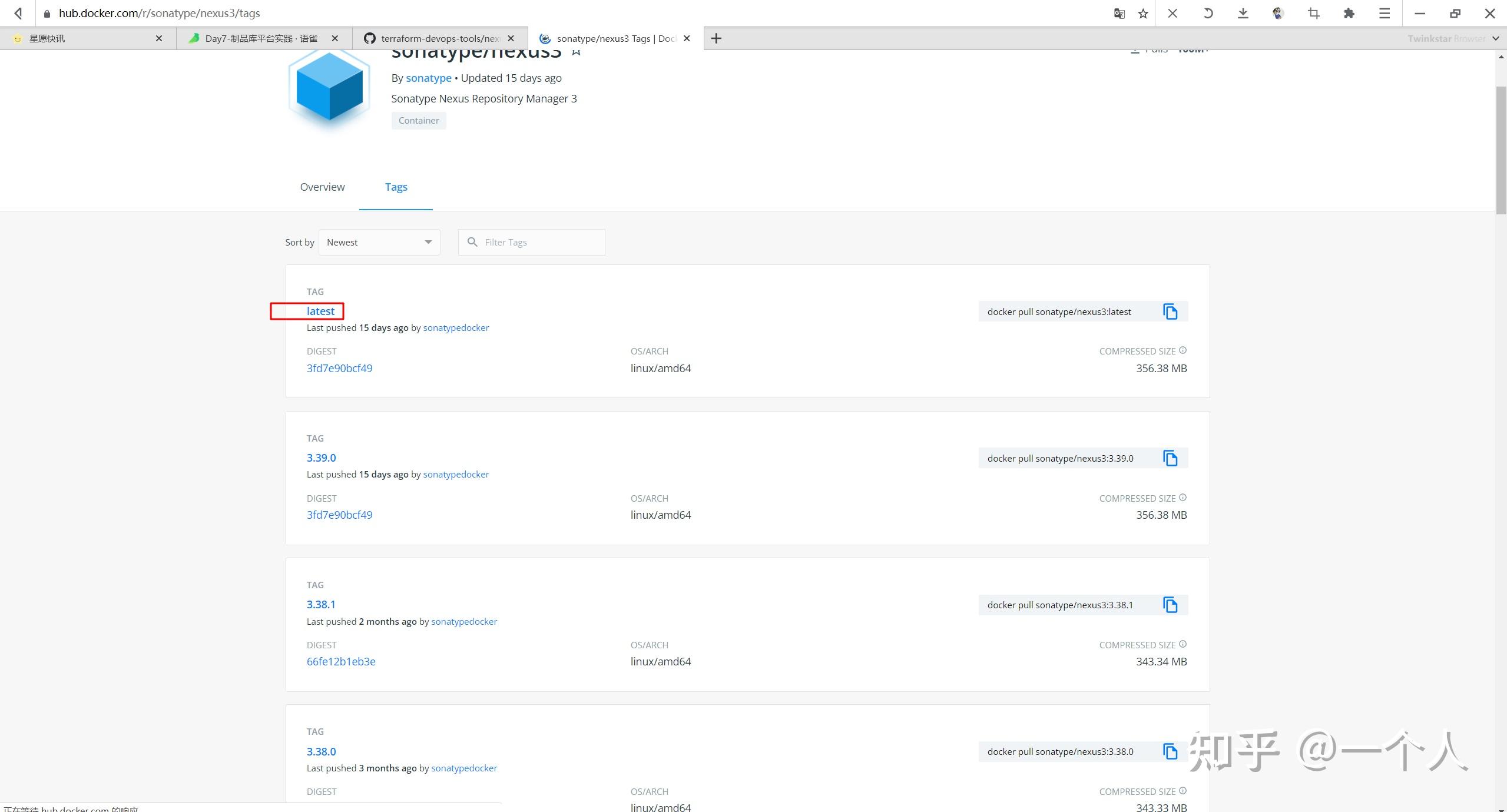Screen dimensions: 1507x812
Task: Click bookmark star icon in address bar
Action: pos(1143,13)
